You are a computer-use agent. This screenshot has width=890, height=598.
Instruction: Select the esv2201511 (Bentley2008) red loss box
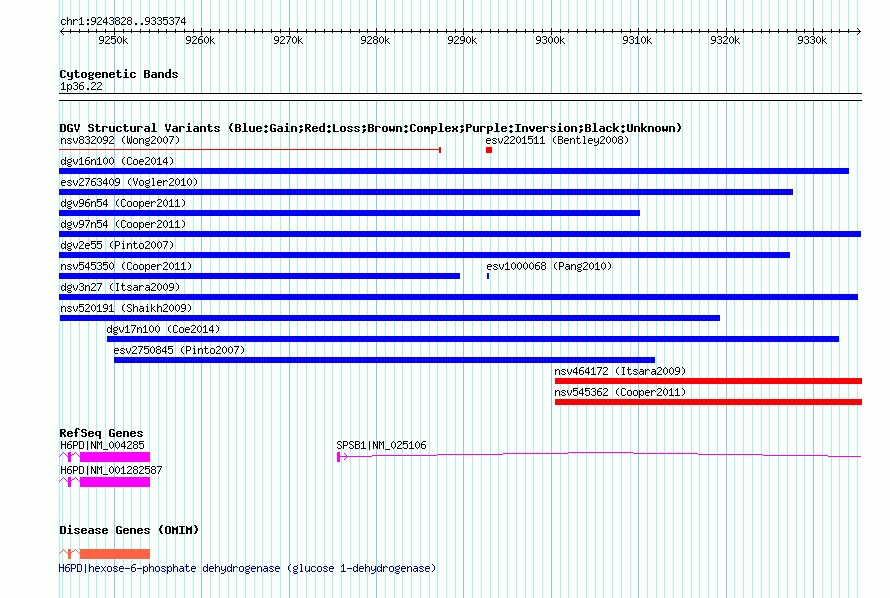[489, 150]
